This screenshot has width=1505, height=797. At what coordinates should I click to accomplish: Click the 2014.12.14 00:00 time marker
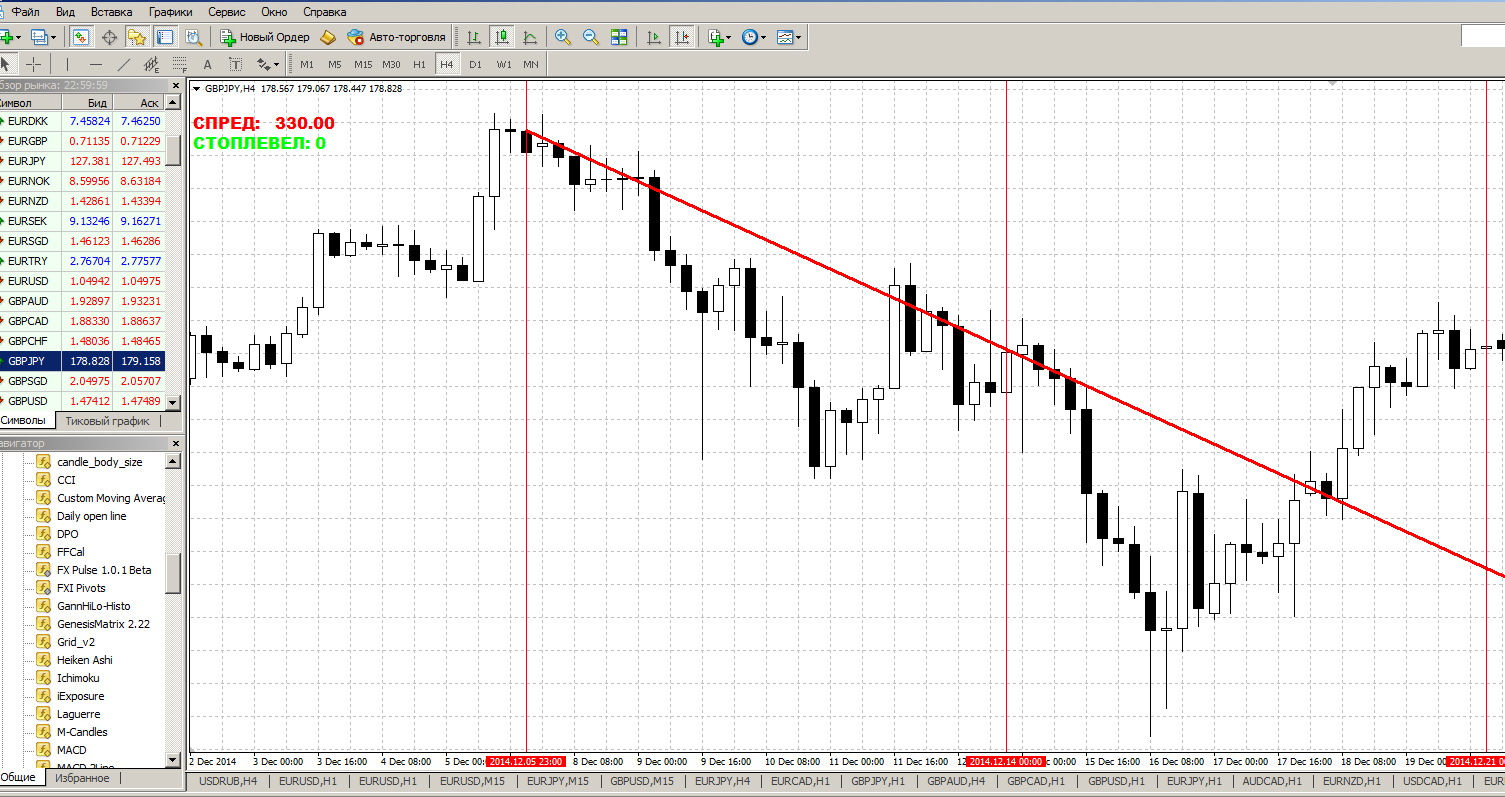[x=1006, y=762]
